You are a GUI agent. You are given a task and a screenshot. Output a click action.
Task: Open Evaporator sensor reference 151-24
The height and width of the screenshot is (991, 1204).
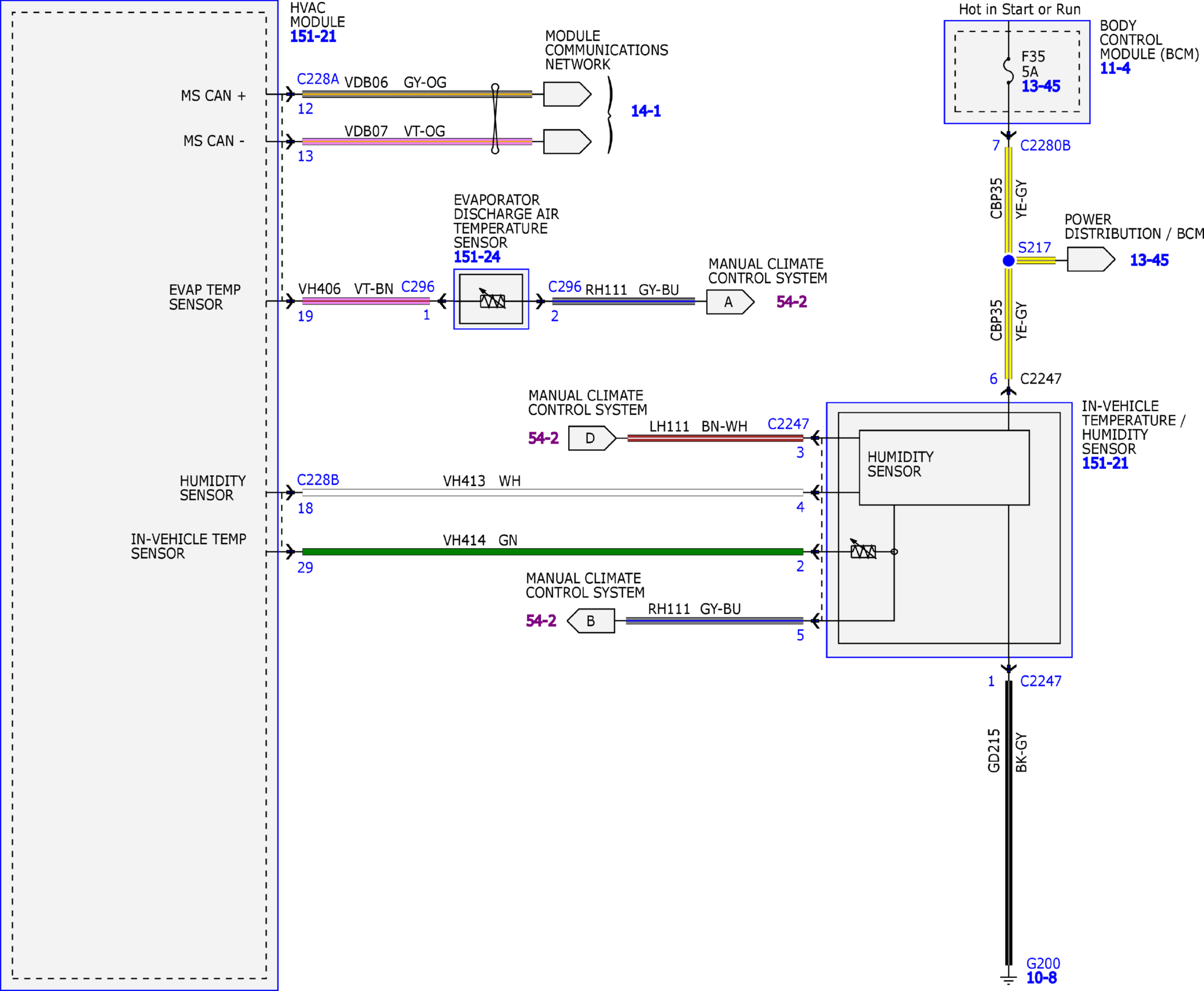click(477, 257)
